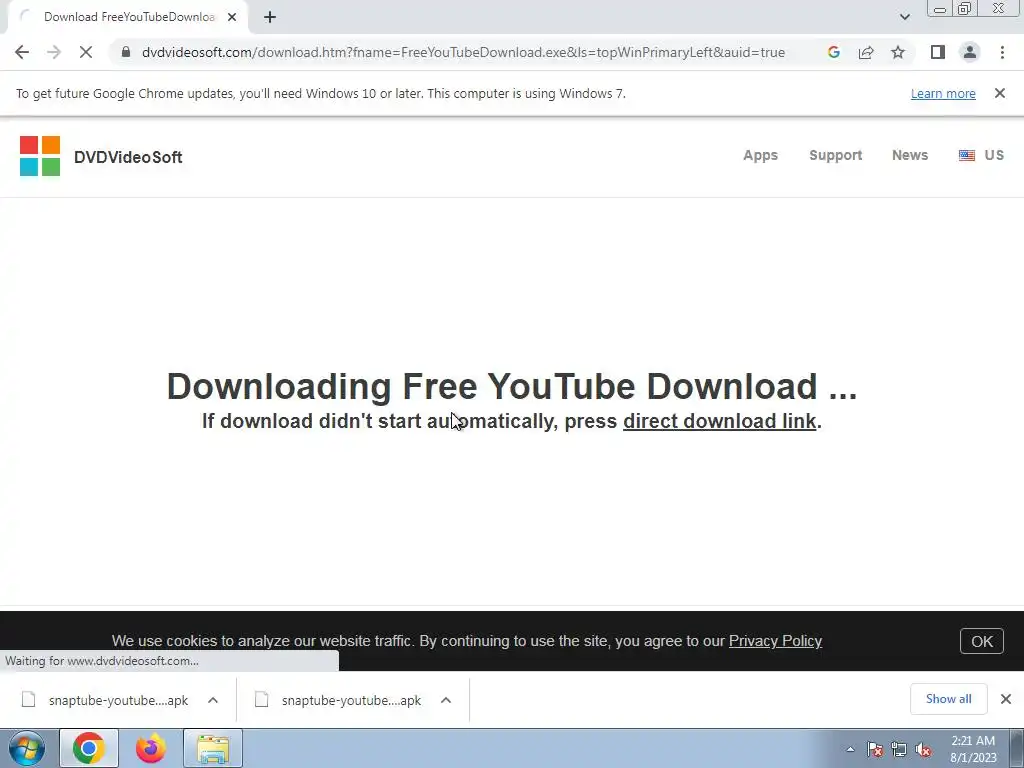1024x768 pixels.
Task: Open the Apps menu
Action: coord(760,155)
